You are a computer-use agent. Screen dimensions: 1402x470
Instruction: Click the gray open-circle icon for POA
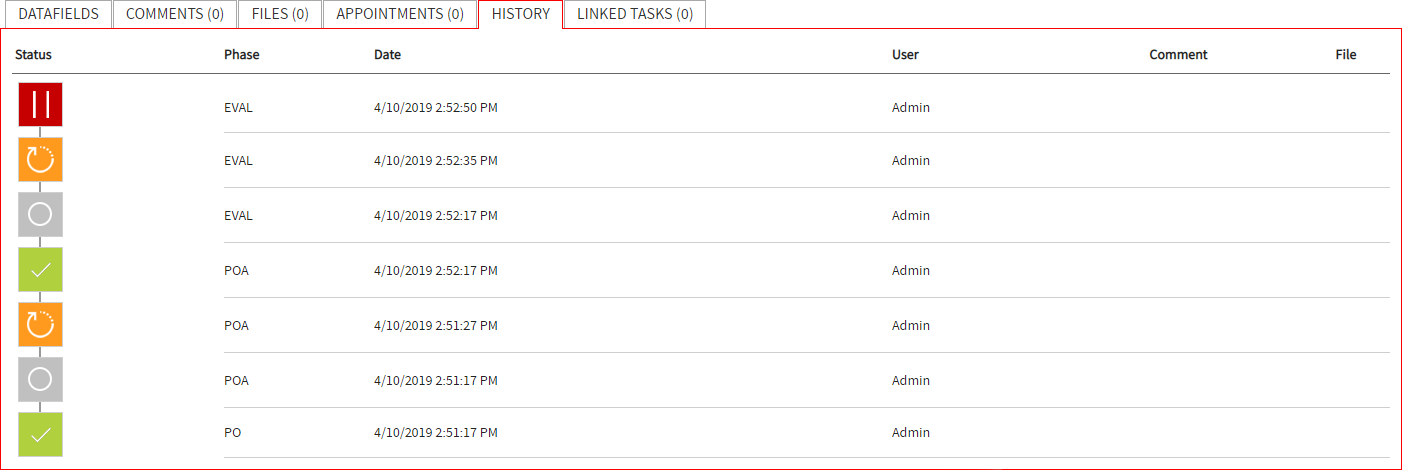point(40,380)
